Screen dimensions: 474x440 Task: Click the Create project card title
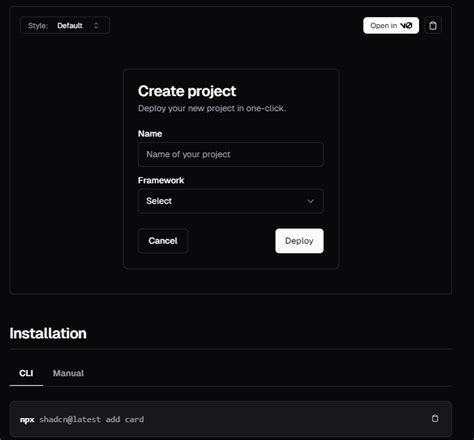pyautogui.click(x=187, y=91)
